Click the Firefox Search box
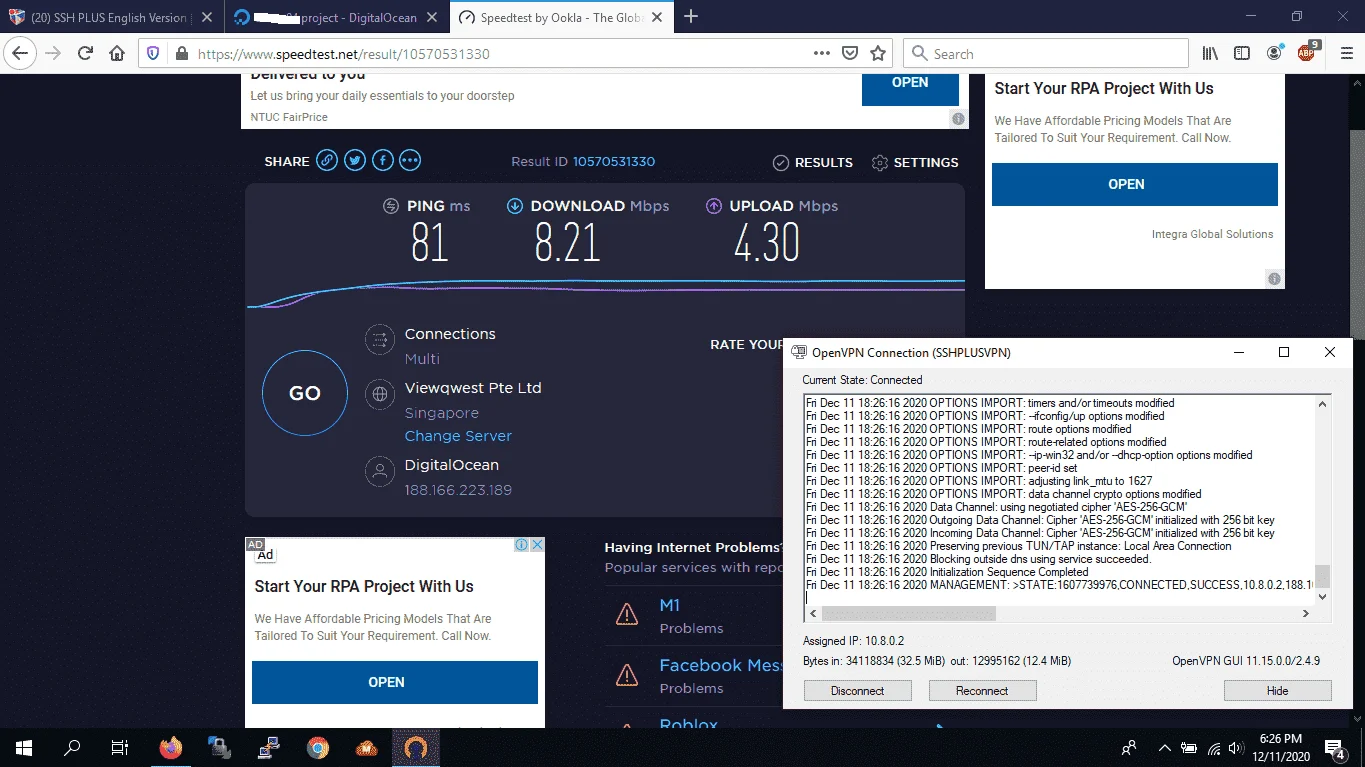 1046,54
